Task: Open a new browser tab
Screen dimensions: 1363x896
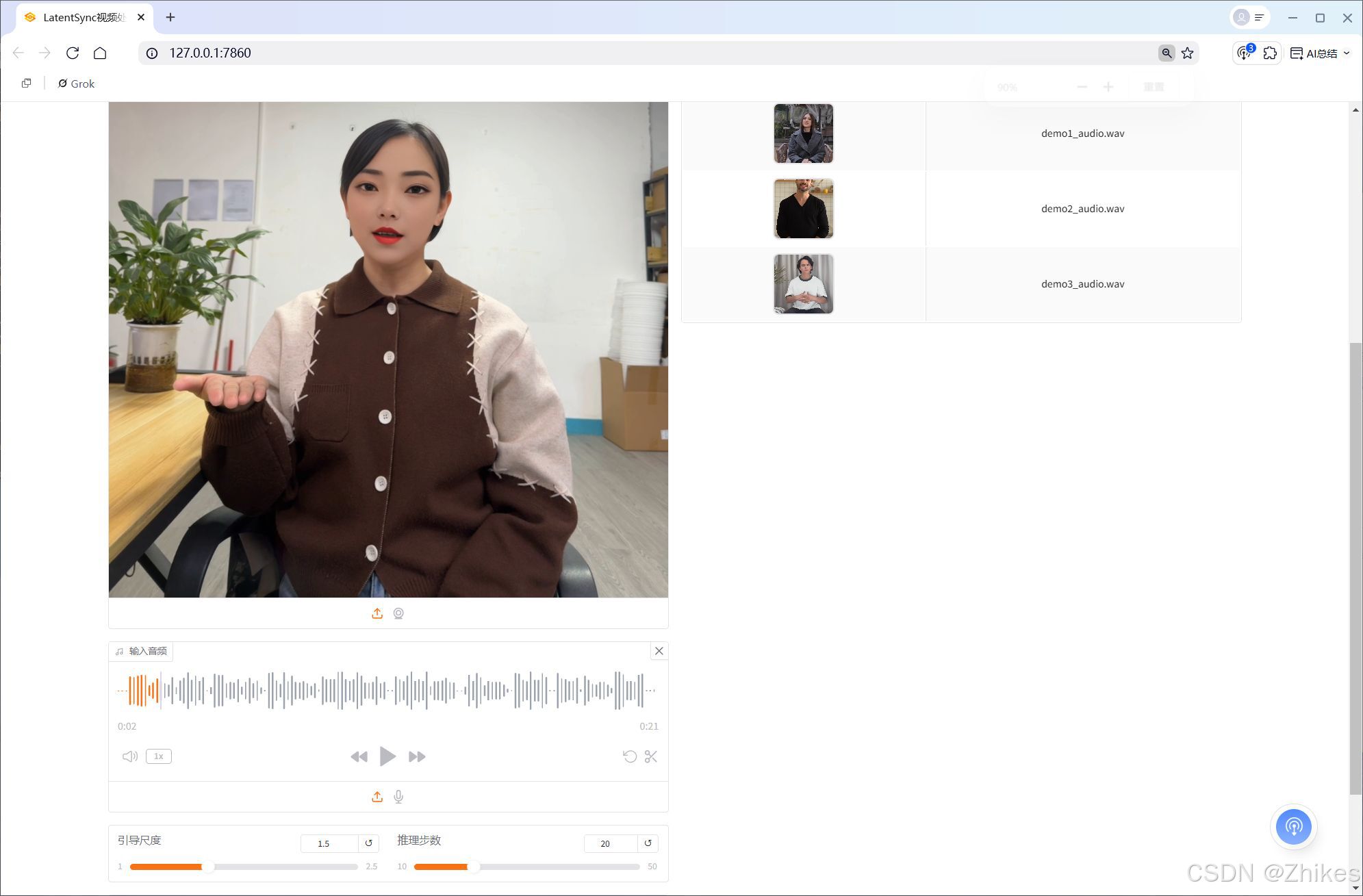Action: pyautogui.click(x=170, y=17)
